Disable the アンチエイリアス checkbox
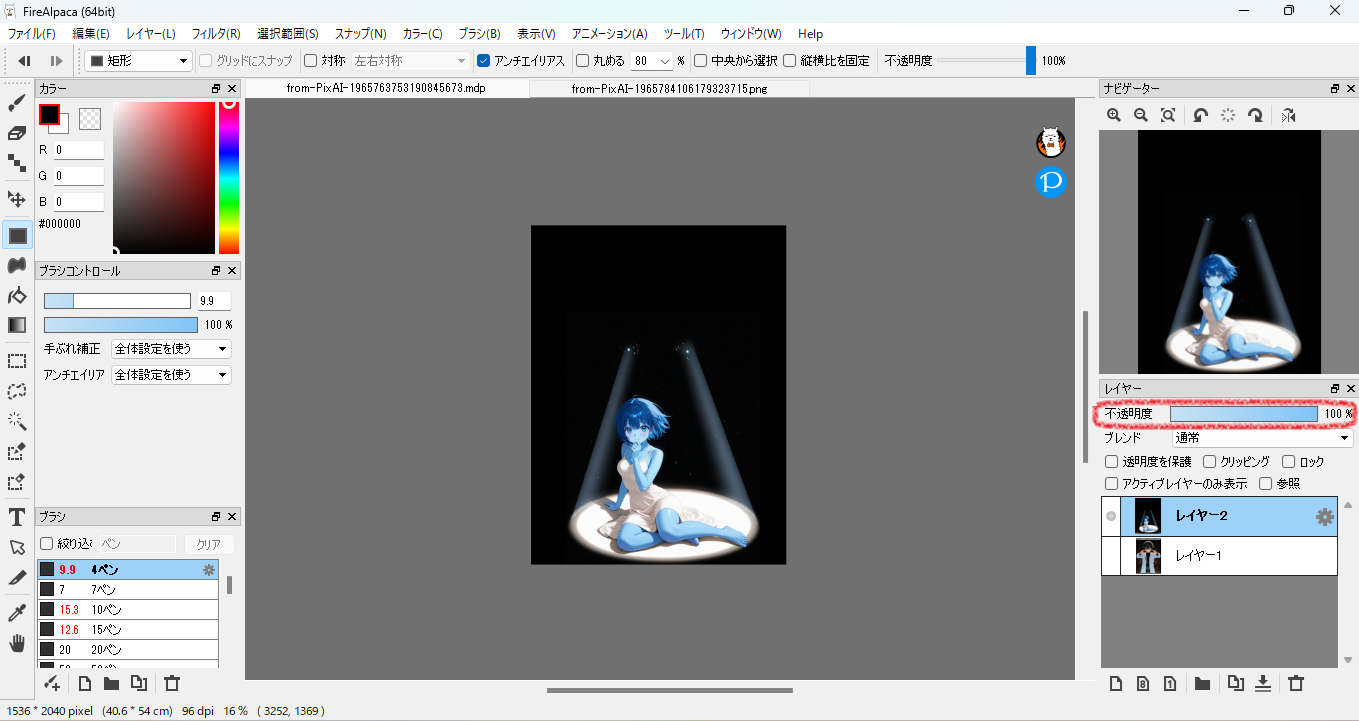The height and width of the screenshot is (721, 1359). pos(484,61)
